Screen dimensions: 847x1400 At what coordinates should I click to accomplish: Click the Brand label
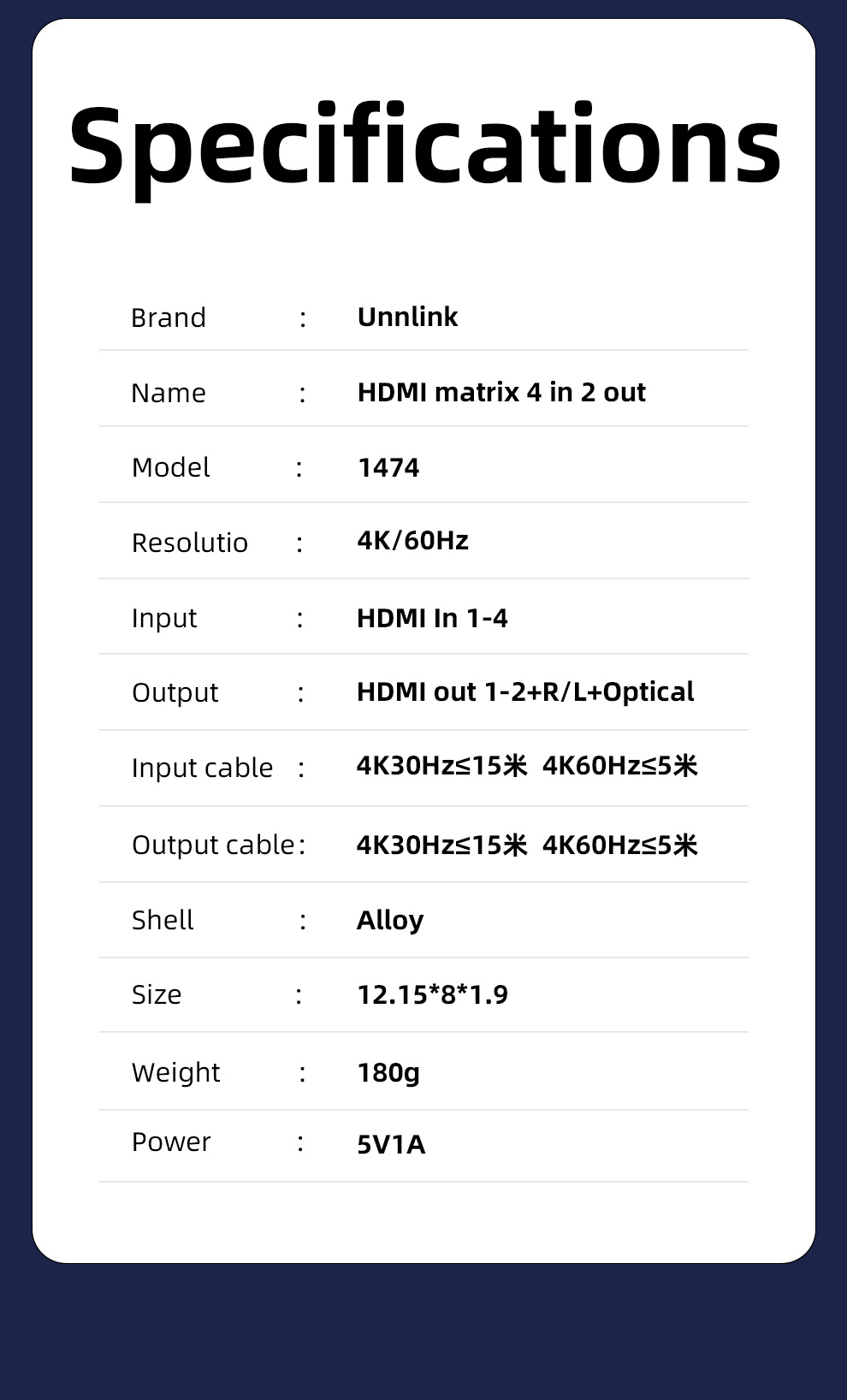pos(169,317)
